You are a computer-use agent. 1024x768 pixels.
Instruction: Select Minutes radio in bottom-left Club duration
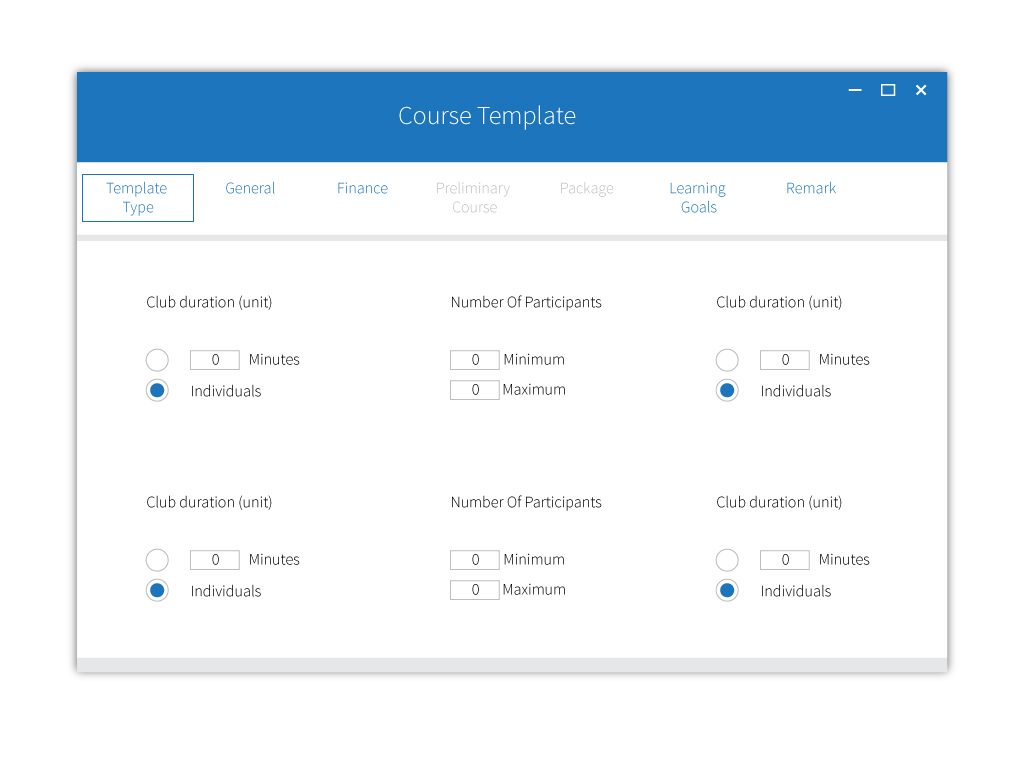[157, 560]
